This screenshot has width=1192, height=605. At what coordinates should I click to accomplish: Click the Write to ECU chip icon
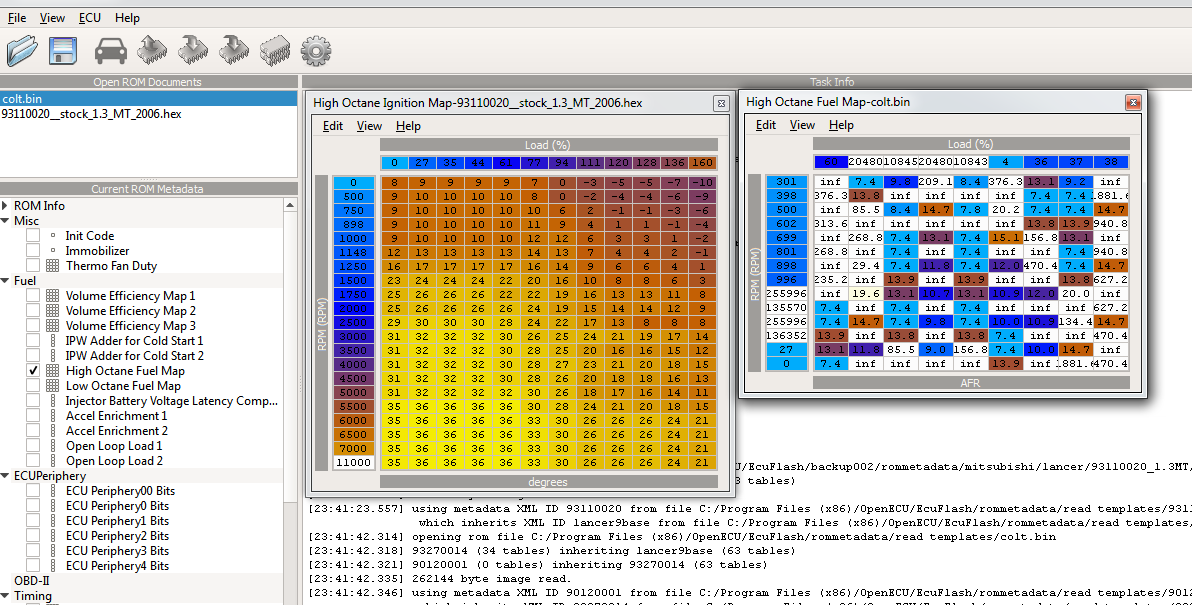point(193,50)
